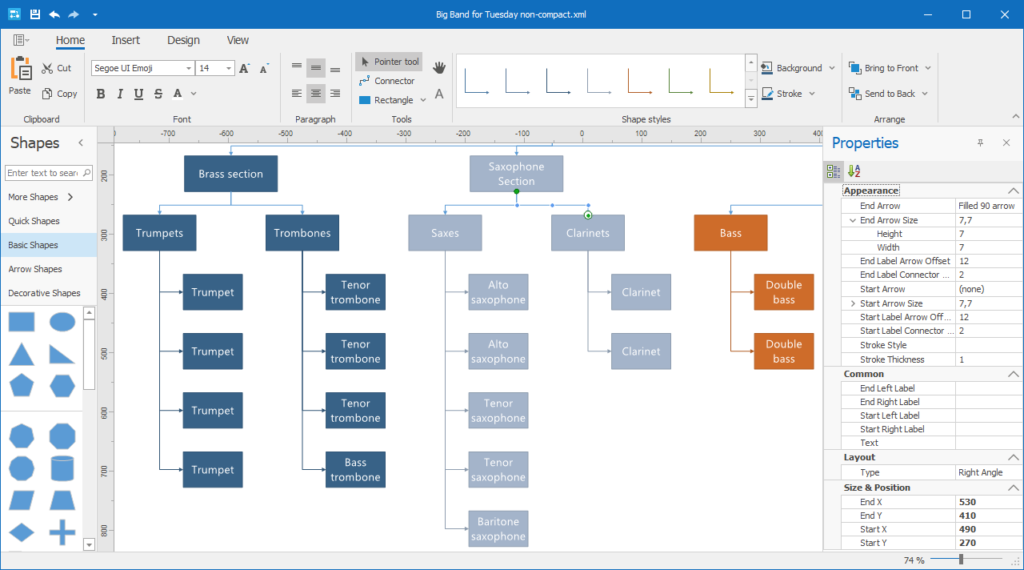Open the Design ribbon tab
1024x570 pixels.
point(183,40)
